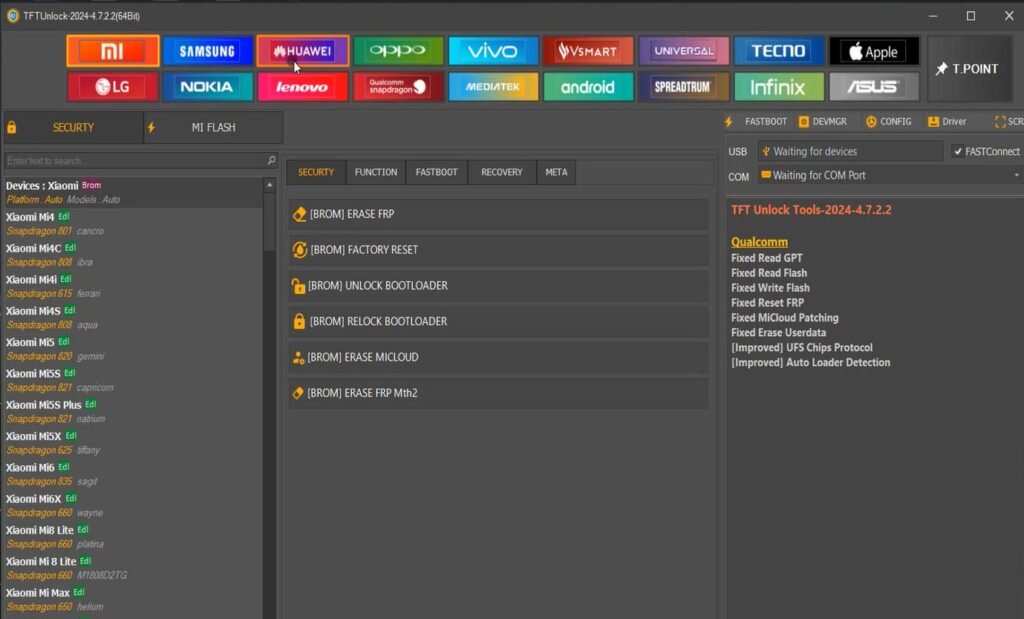Open the Vsmart brand tile
This screenshot has width=1024, height=619.
click(x=588, y=51)
